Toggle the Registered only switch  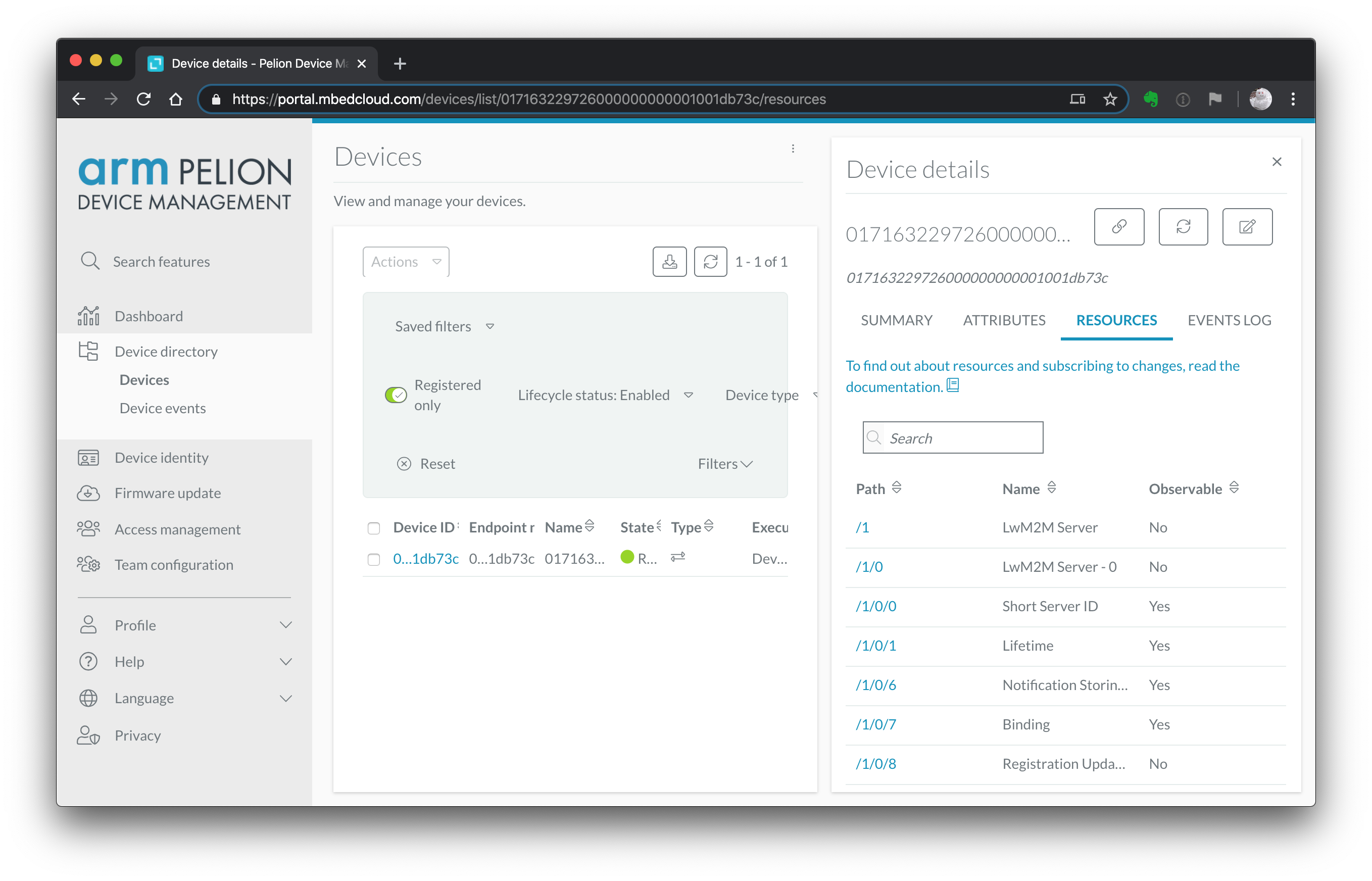tap(396, 395)
